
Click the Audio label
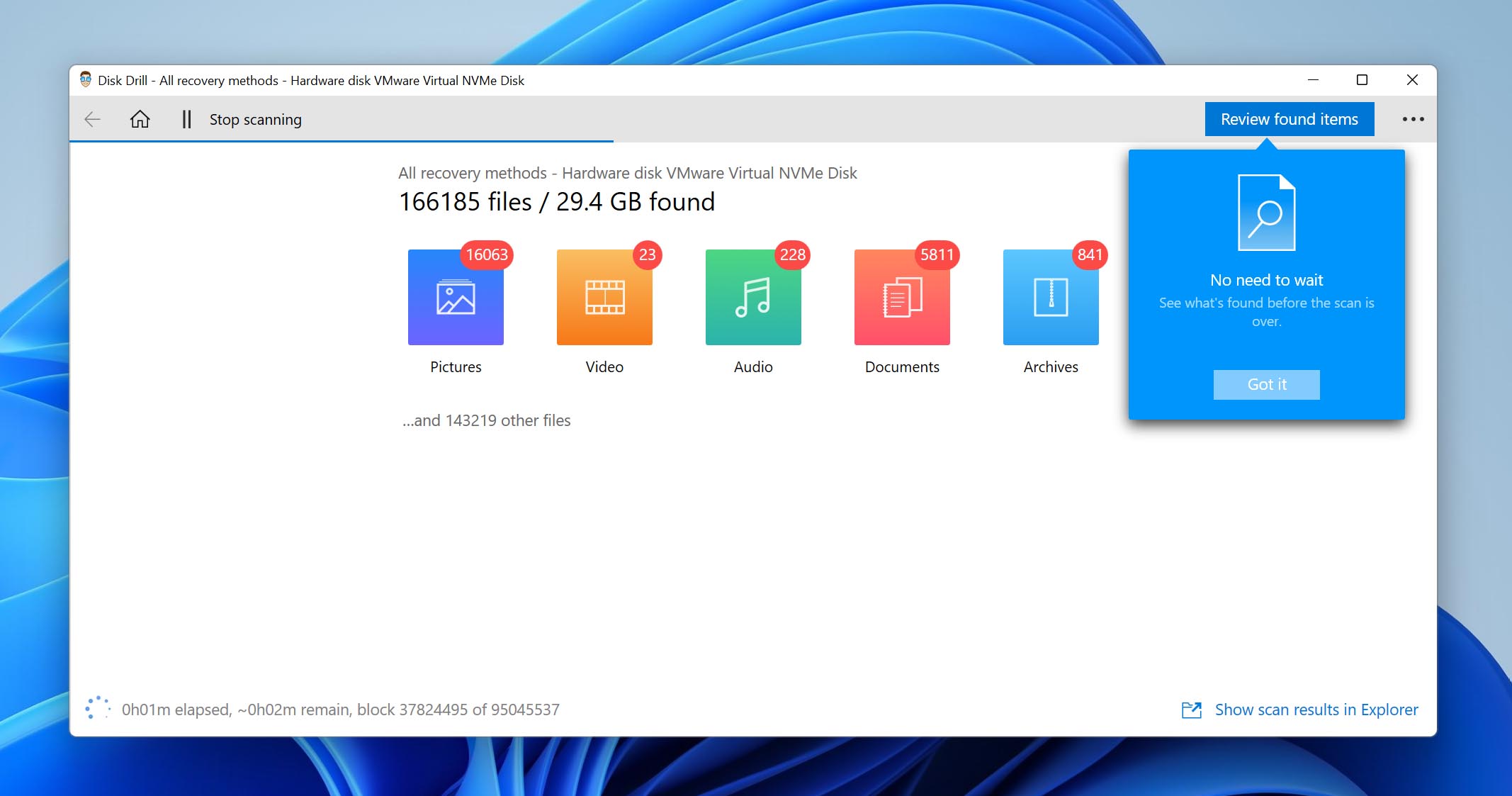(x=753, y=367)
